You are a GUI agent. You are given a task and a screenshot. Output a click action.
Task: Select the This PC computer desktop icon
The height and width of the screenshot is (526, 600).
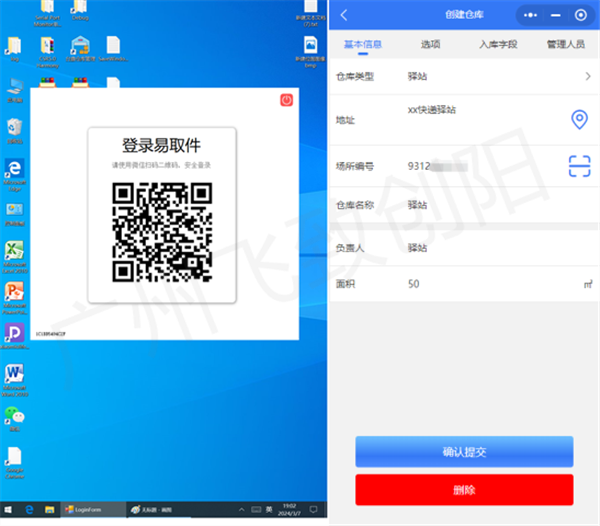(x=15, y=90)
